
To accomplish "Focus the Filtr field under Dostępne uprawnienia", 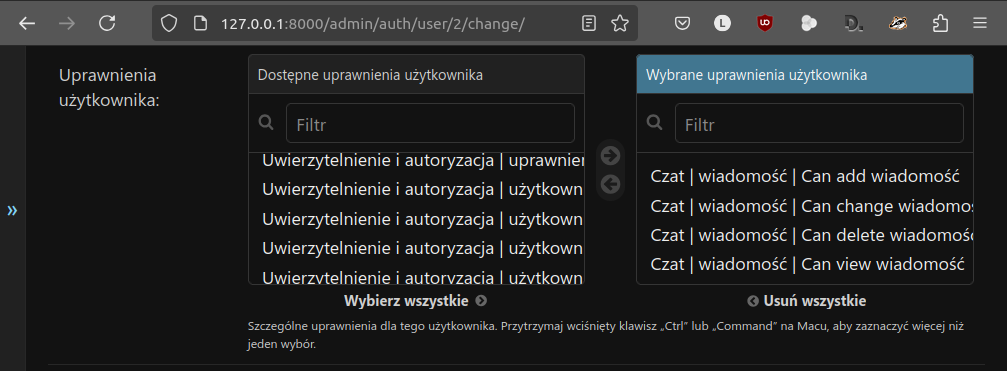I will click(430, 123).
